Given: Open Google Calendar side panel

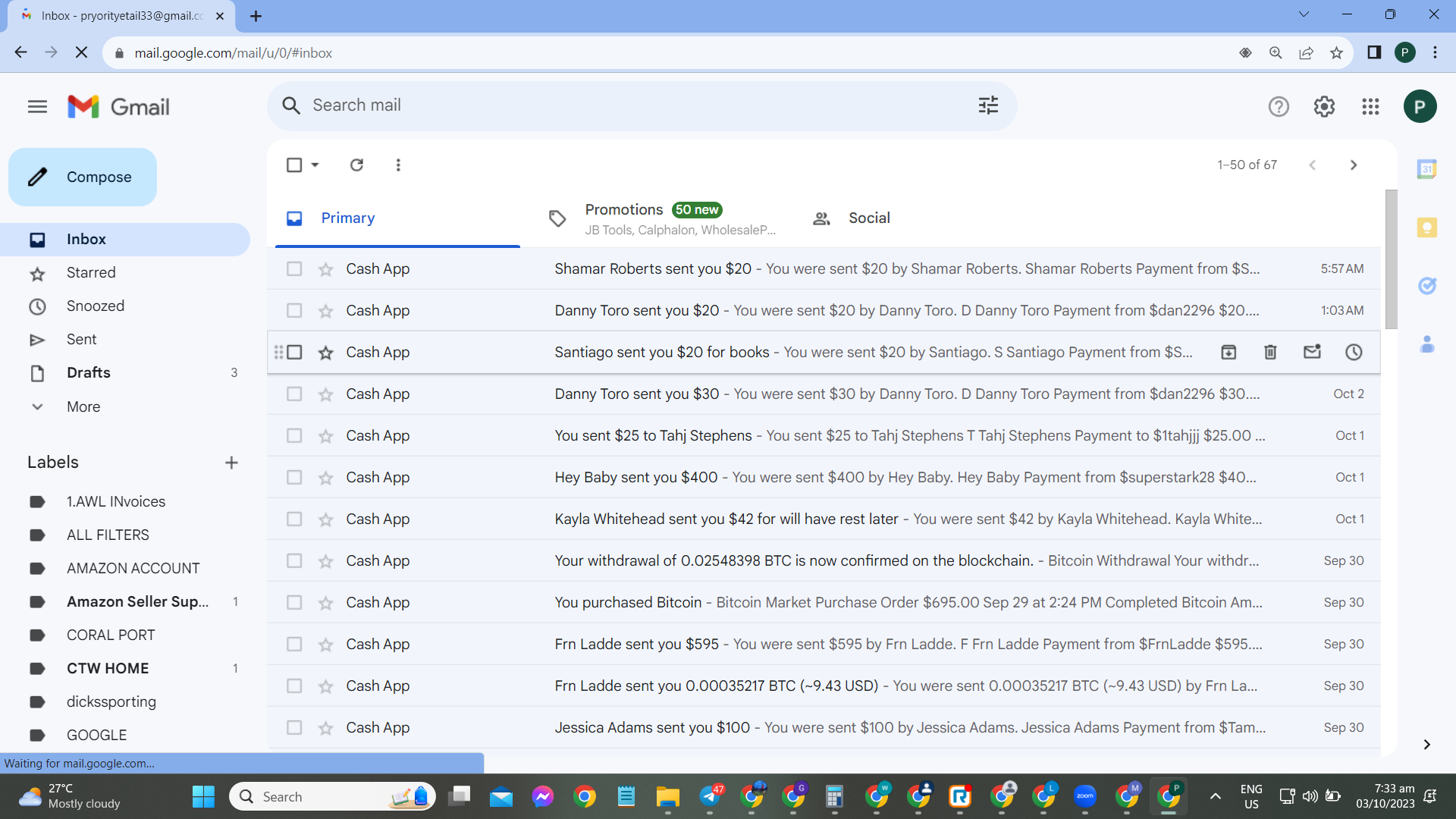Looking at the screenshot, I should click(x=1427, y=169).
